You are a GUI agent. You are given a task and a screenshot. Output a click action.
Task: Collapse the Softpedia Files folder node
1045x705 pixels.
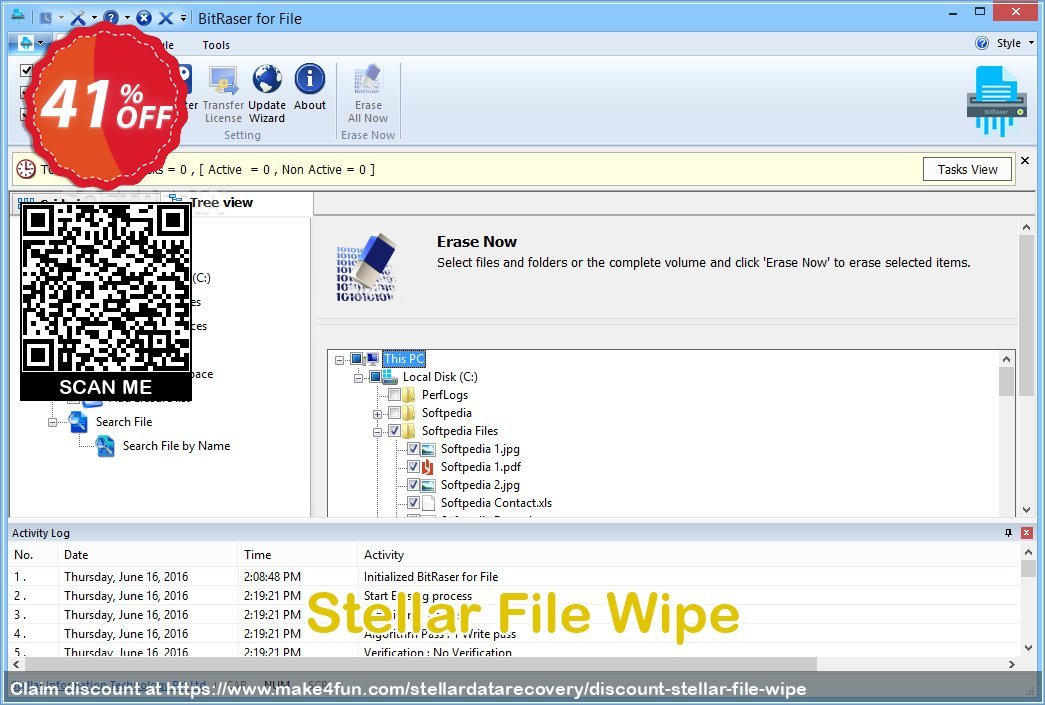(x=377, y=432)
